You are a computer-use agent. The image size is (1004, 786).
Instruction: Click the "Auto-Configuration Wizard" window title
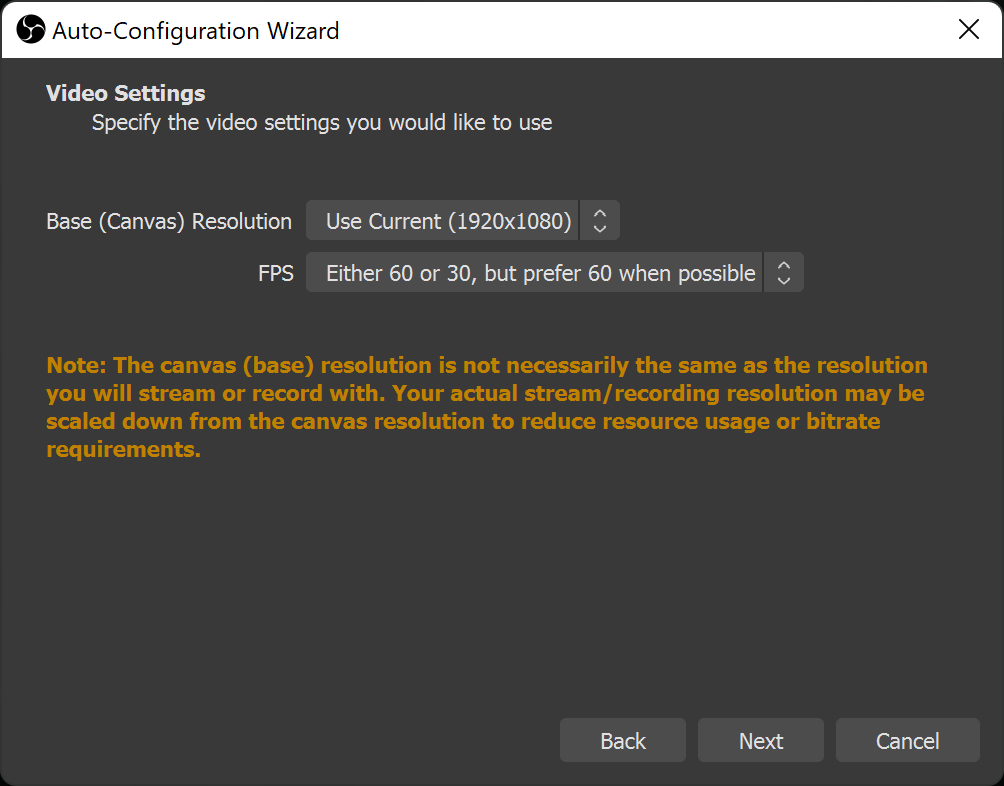tap(196, 31)
